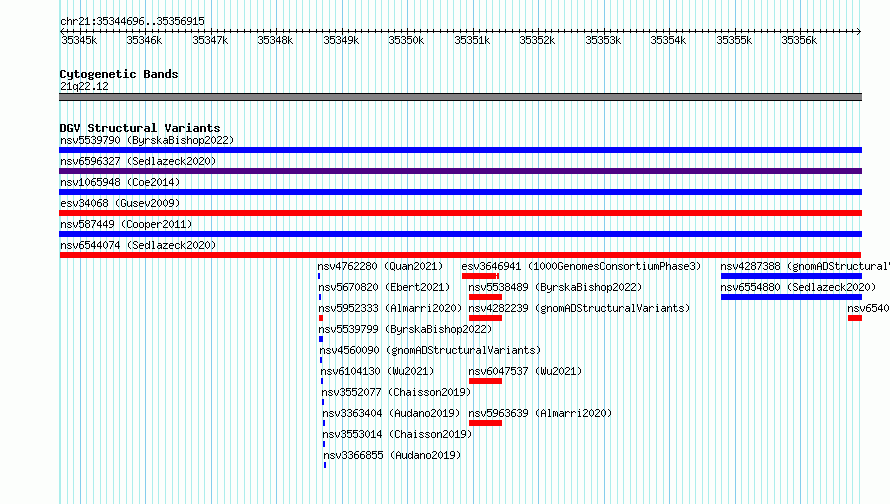Screen dimensions: 890x504
Task: Open the nsv3552077 (Chaisson2019) label
Action: (396, 392)
